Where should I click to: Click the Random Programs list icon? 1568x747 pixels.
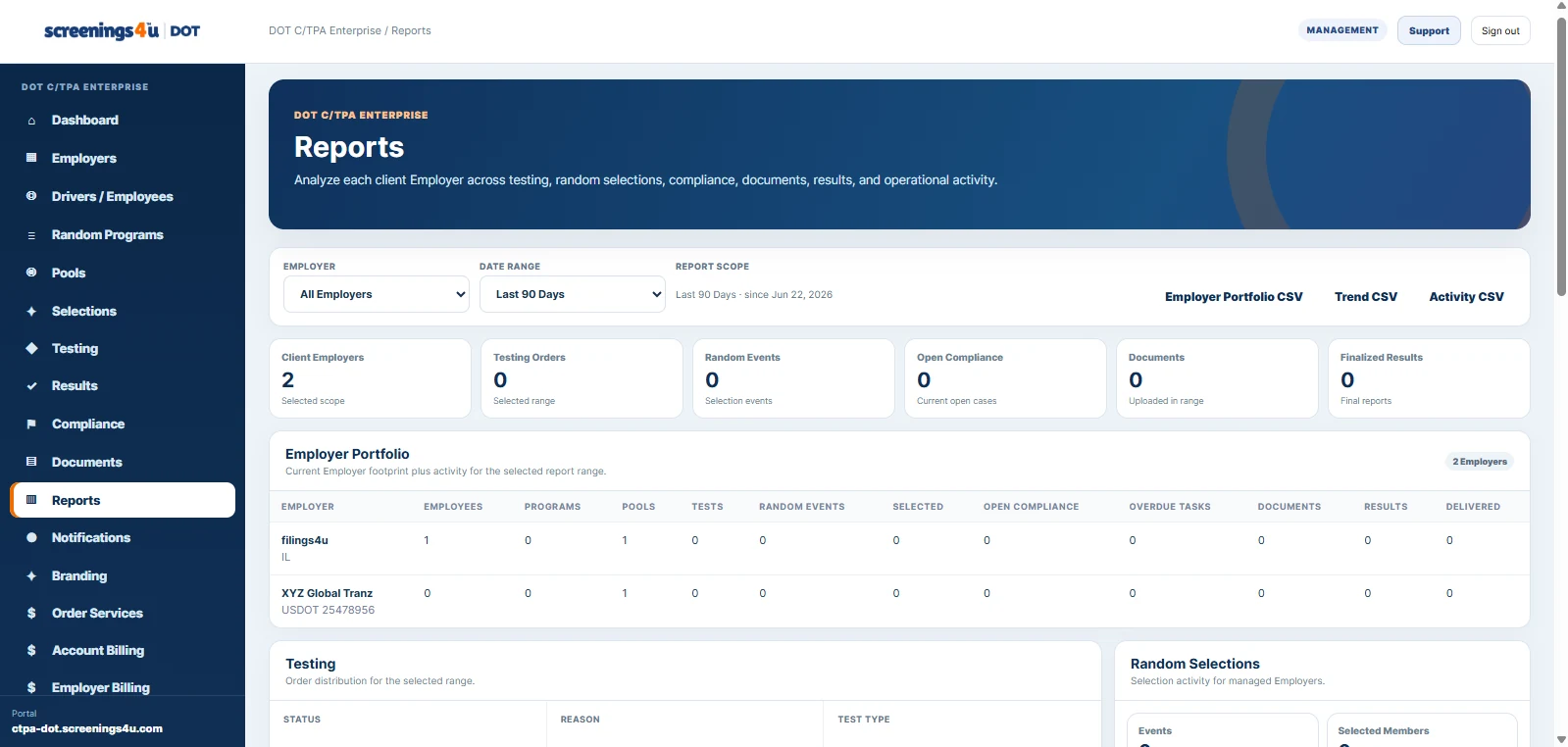(x=31, y=235)
